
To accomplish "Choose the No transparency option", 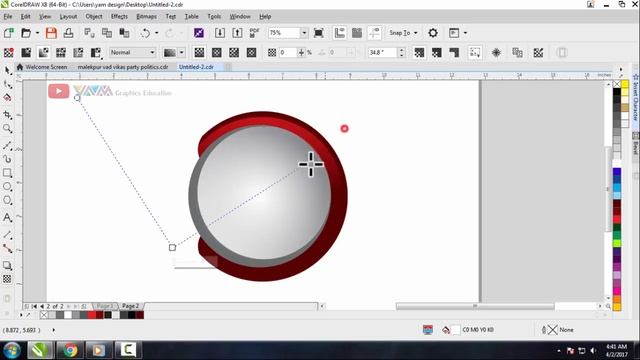I will [x=9, y=53].
